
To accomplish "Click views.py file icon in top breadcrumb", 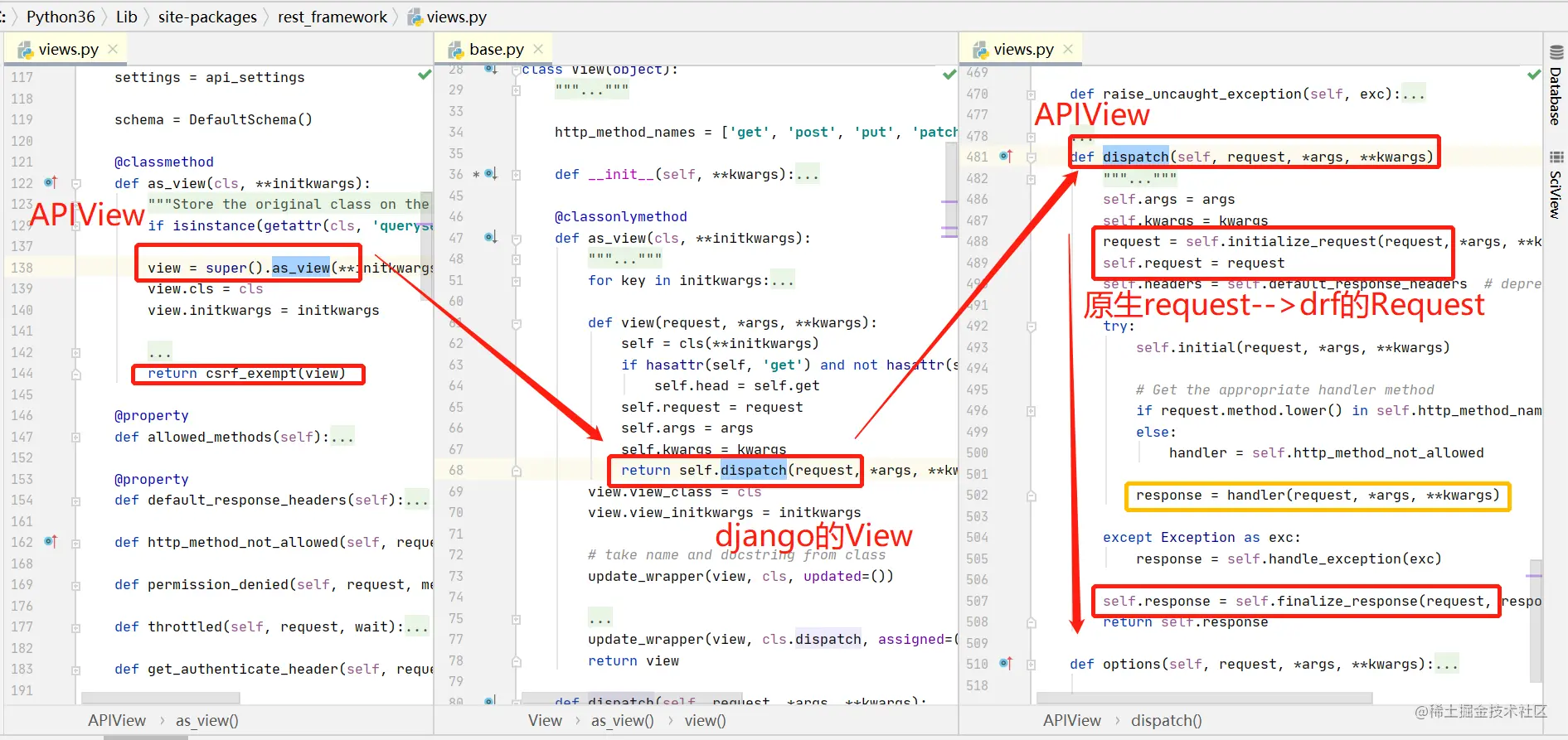I will pos(415,17).
